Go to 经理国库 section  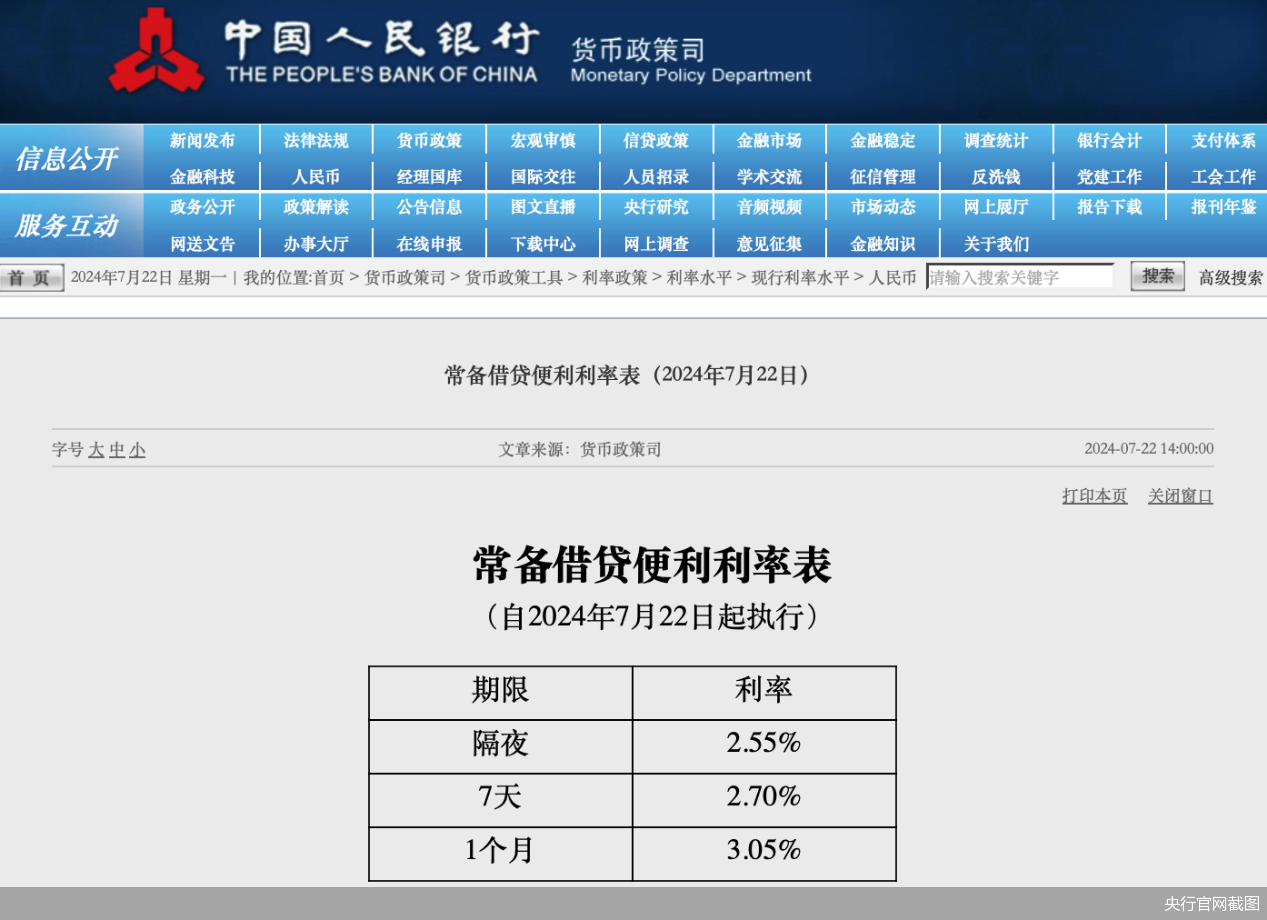click(x=429, y=177)
